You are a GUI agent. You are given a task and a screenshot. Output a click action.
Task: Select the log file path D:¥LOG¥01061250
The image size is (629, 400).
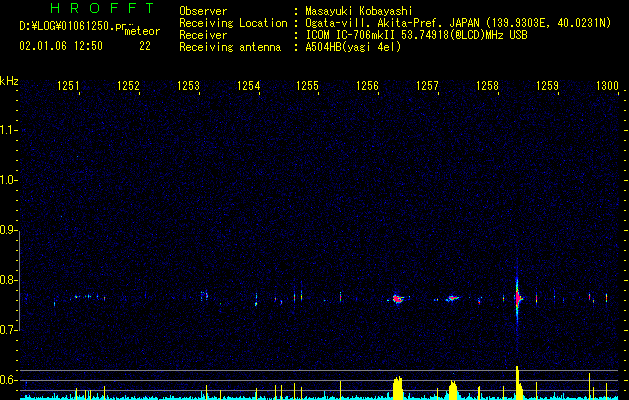pos(73,26)
